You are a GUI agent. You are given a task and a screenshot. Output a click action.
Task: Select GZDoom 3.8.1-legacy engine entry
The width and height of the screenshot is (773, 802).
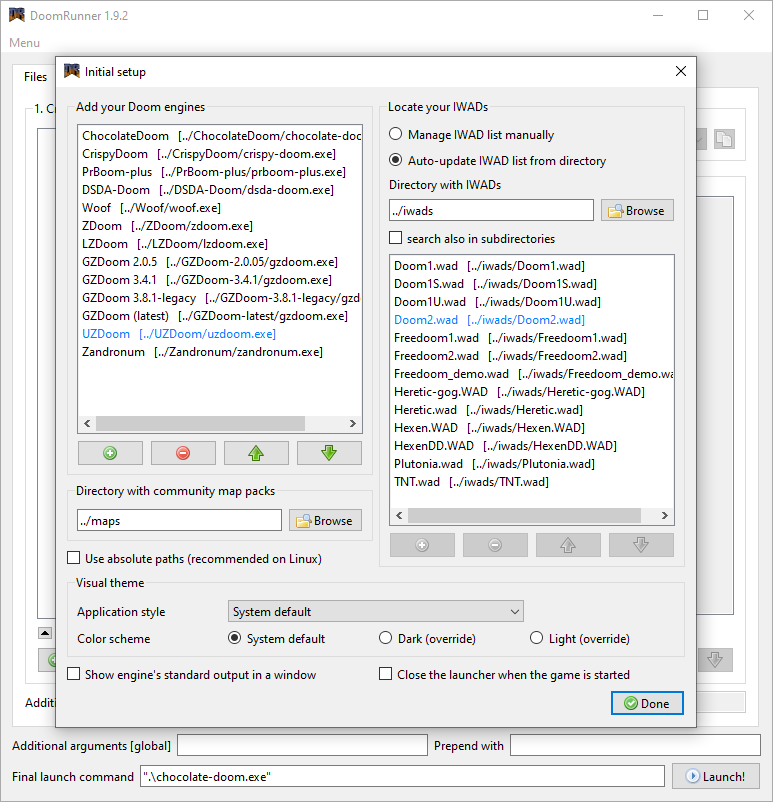point(220,298)
